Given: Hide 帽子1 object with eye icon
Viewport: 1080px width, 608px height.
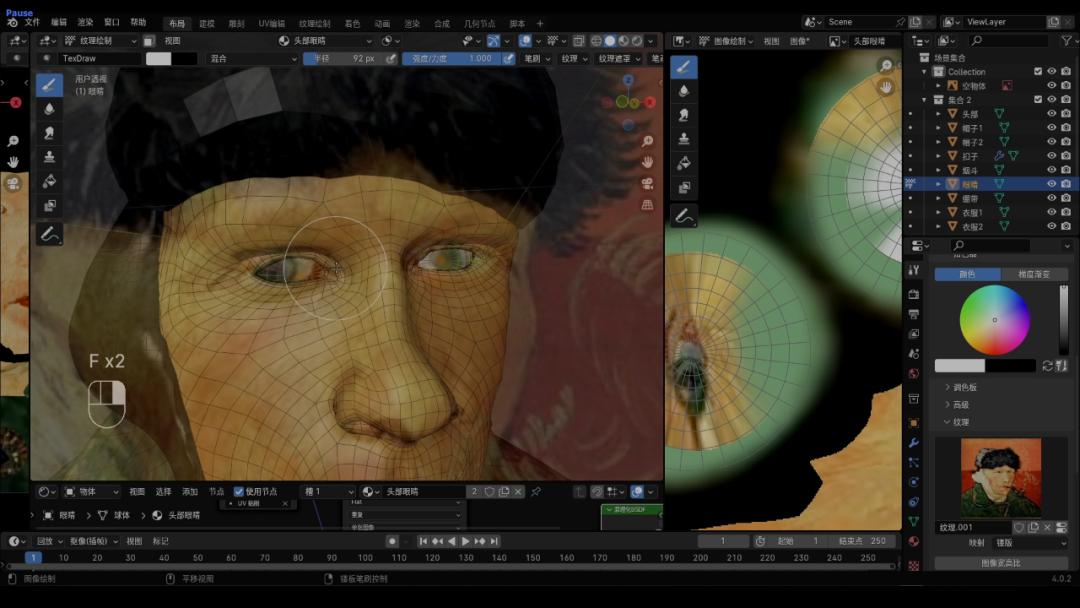Looking at the screenshot, I should click(1052, 128).
